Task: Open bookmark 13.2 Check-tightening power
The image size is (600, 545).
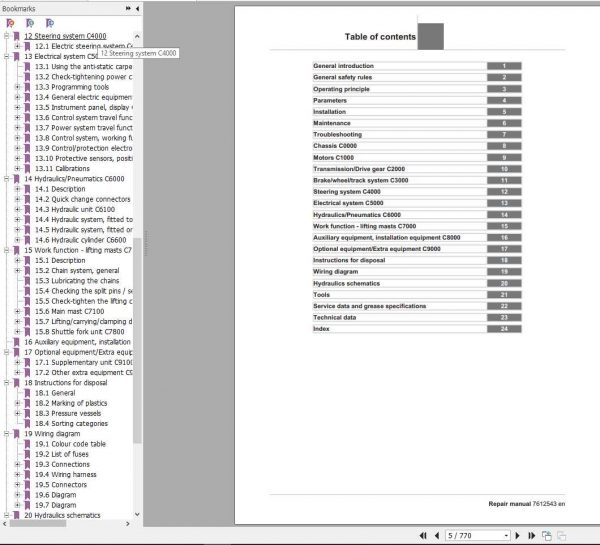Action: (x=83, y=77)
